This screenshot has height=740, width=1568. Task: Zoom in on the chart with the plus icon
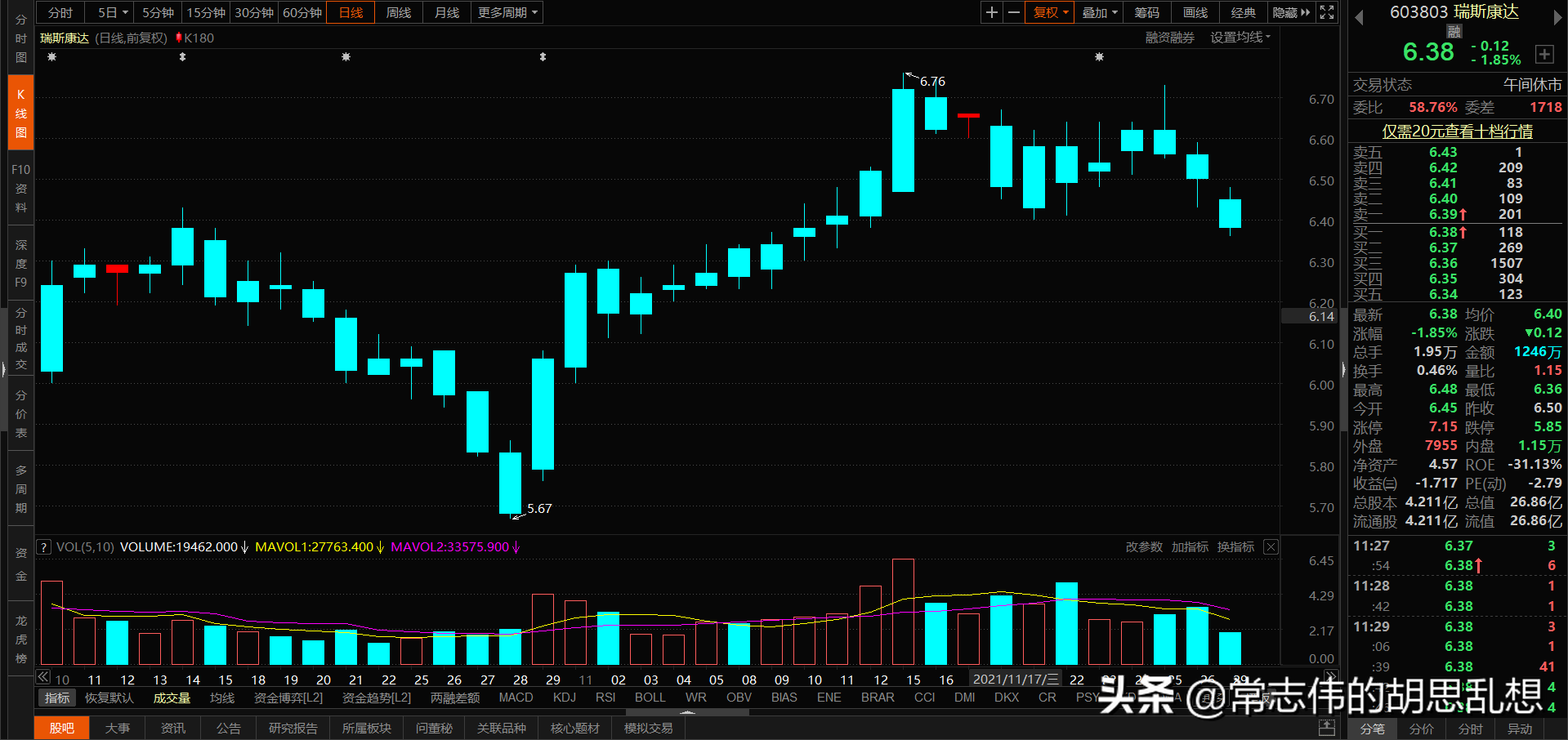991,12
